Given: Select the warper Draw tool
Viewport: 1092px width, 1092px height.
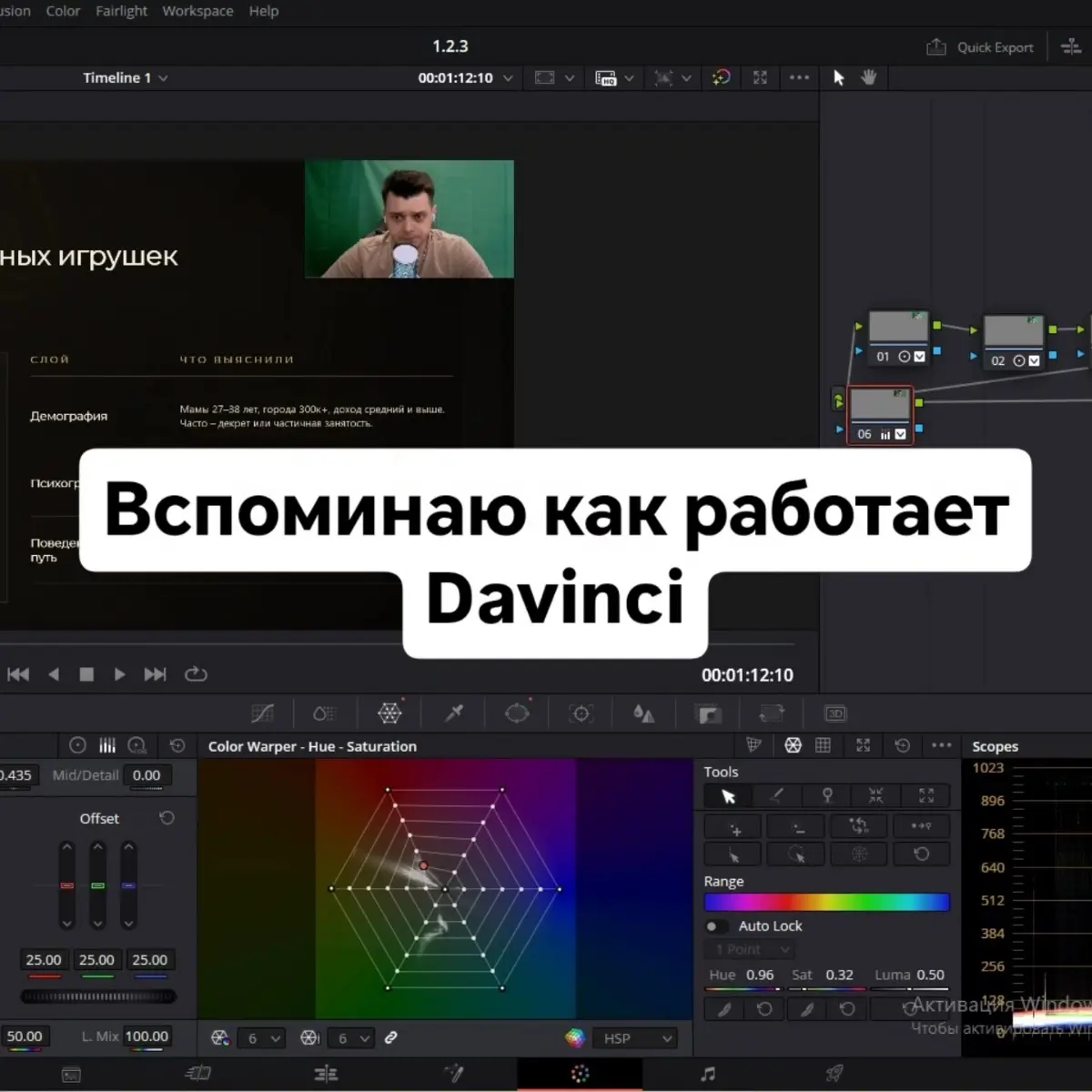Looking at the screenshot, I should coord(776,796).
